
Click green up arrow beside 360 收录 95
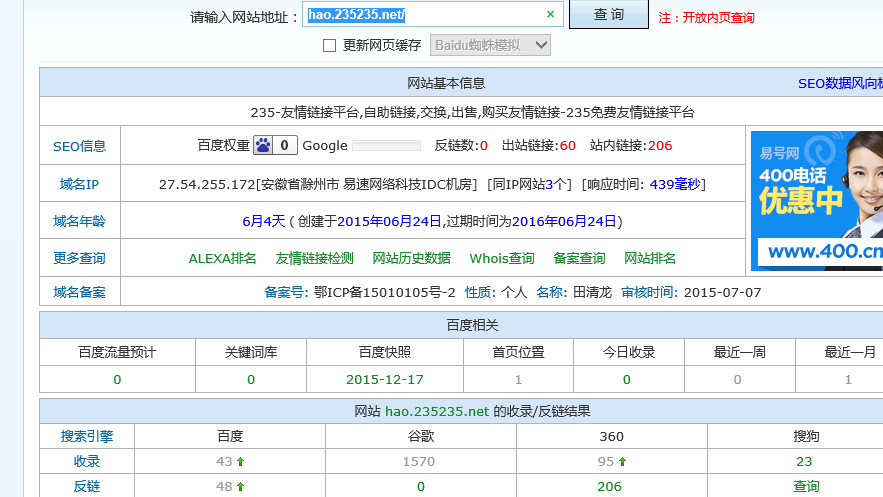(x=621, y=462)
